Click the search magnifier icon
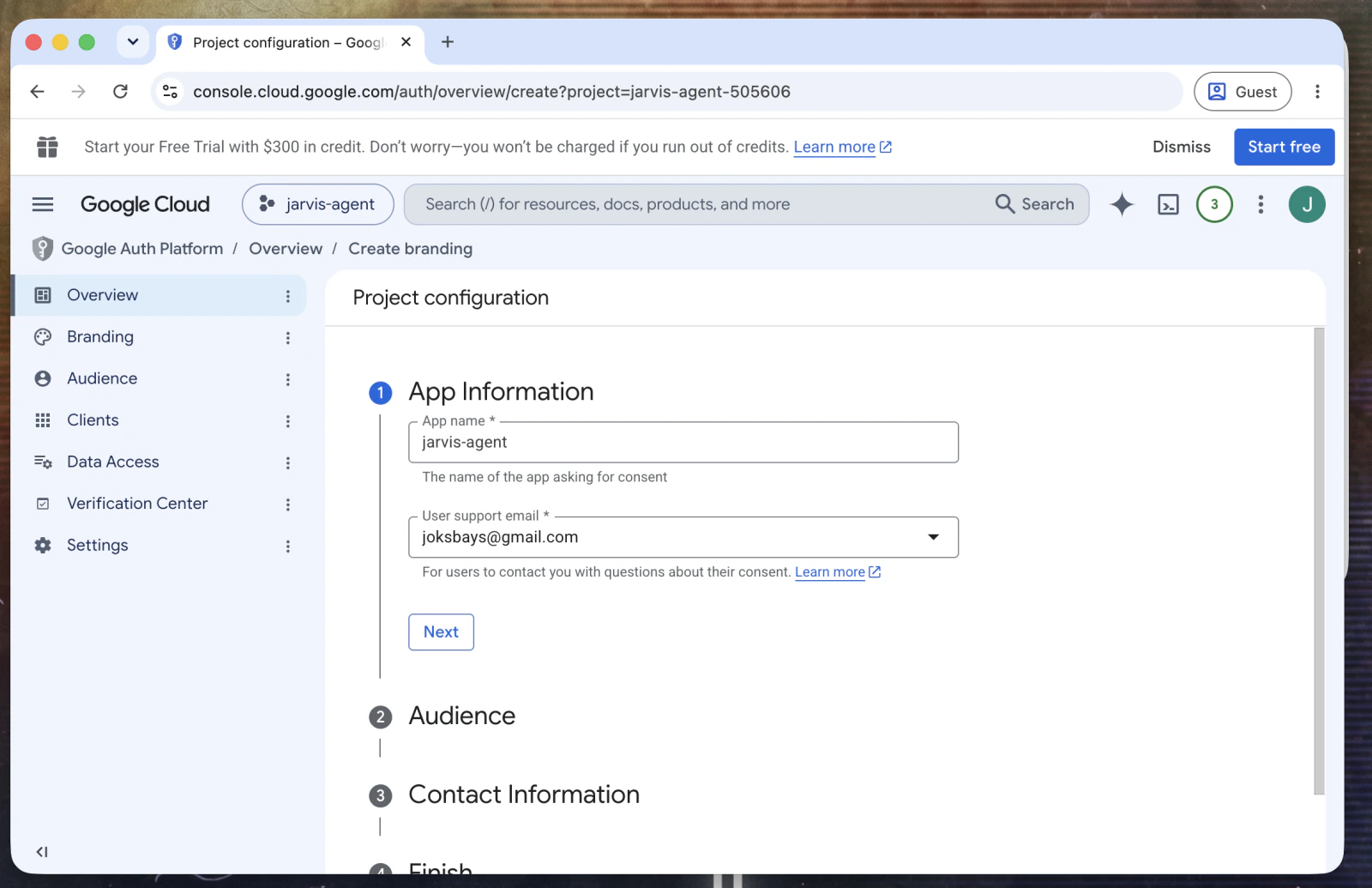The image size is (1372, 888). pos(1004,204)
